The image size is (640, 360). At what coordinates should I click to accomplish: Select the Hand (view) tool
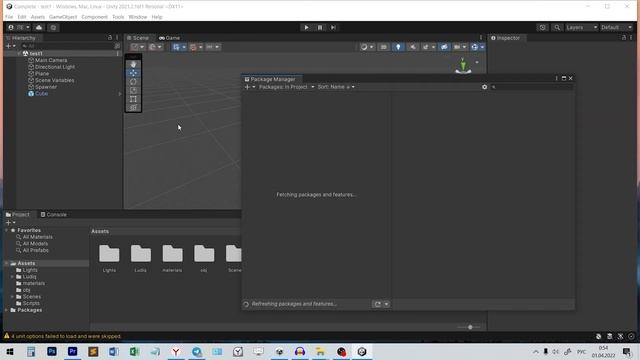[x=133, y=64]
